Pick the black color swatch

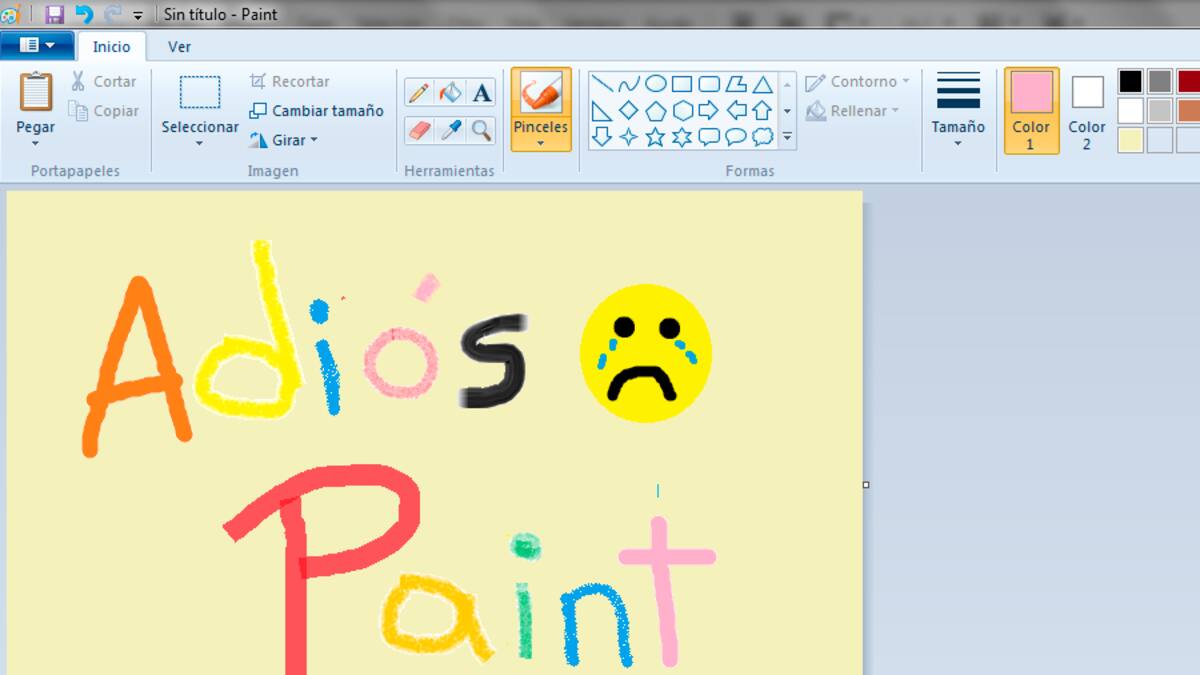coord(1130,81)
